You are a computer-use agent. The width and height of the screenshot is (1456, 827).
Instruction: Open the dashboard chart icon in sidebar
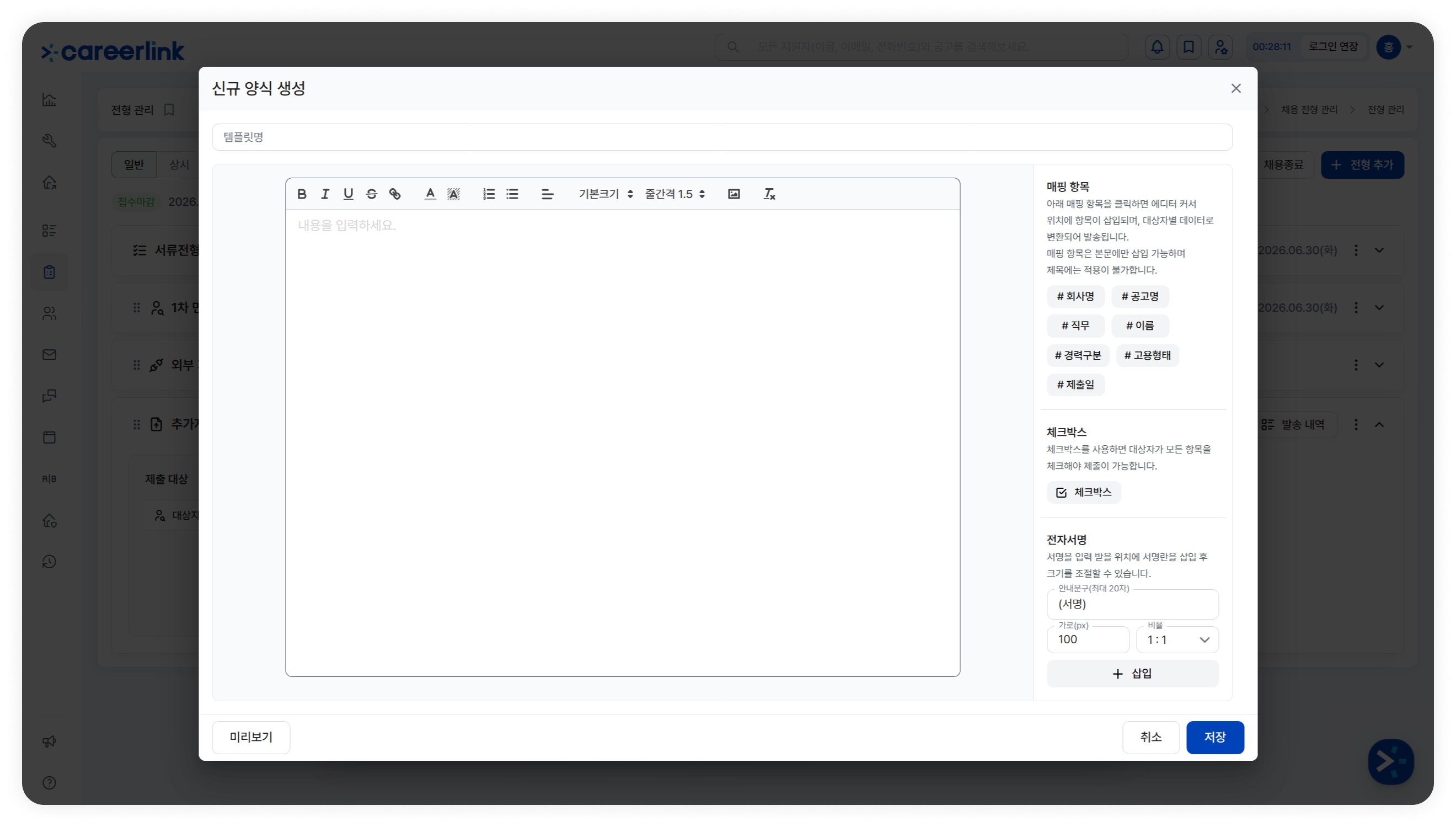[50, 100]
